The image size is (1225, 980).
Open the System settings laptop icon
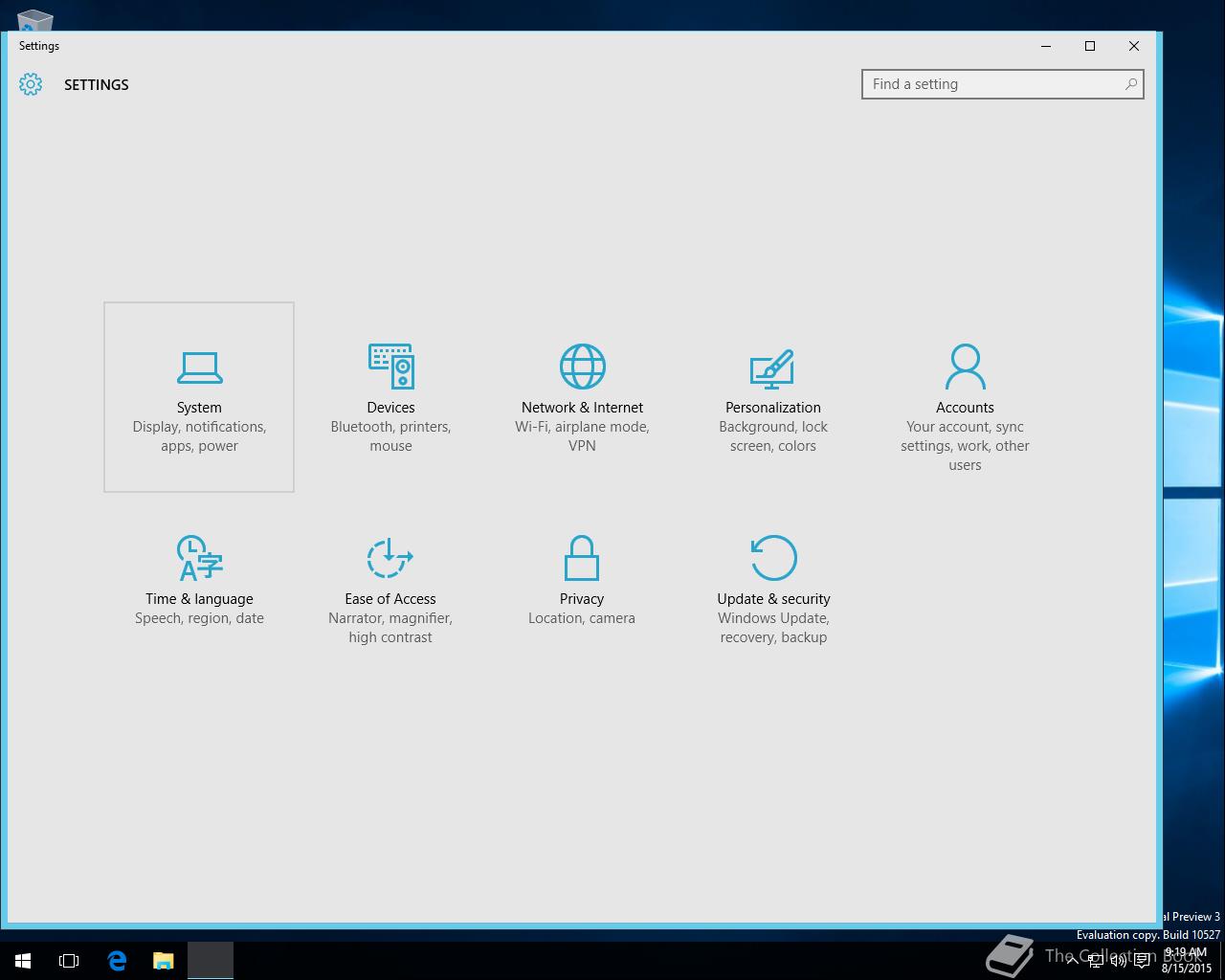(199, 367)
